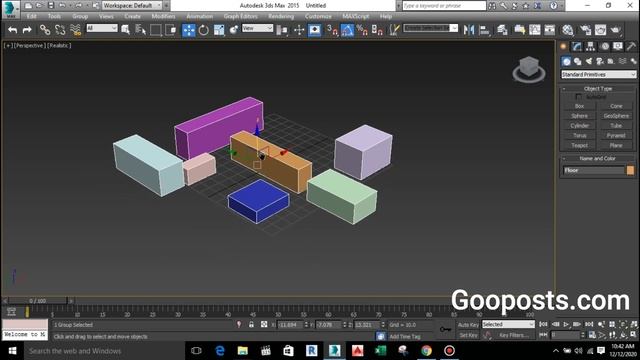The image size is (640, 360).
Task: Click the Cylinder primitive button
Action: [x=580, y=125]
